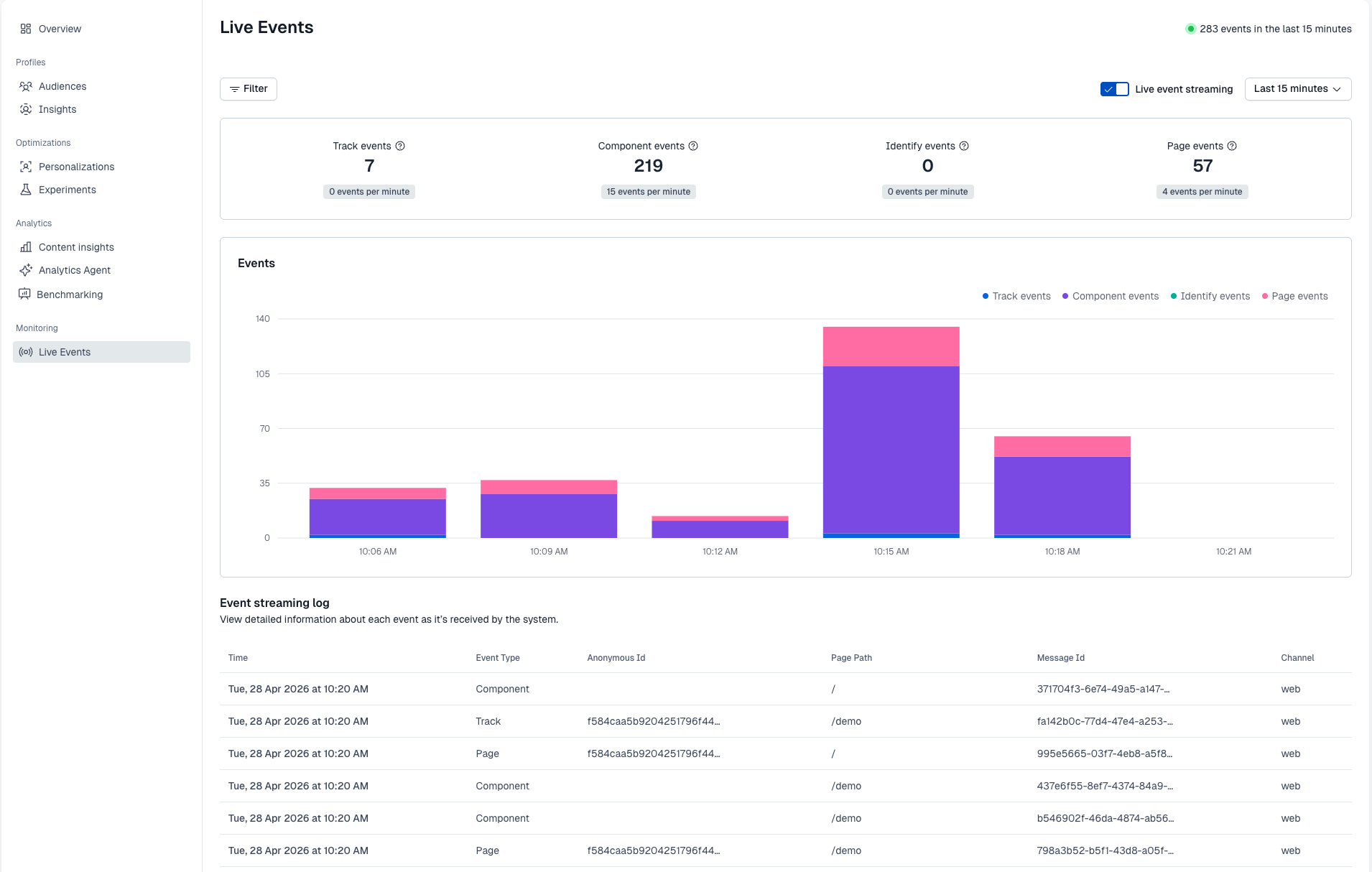Click the Message Id column header
Screen dimensions: 1372x872
1060,658
